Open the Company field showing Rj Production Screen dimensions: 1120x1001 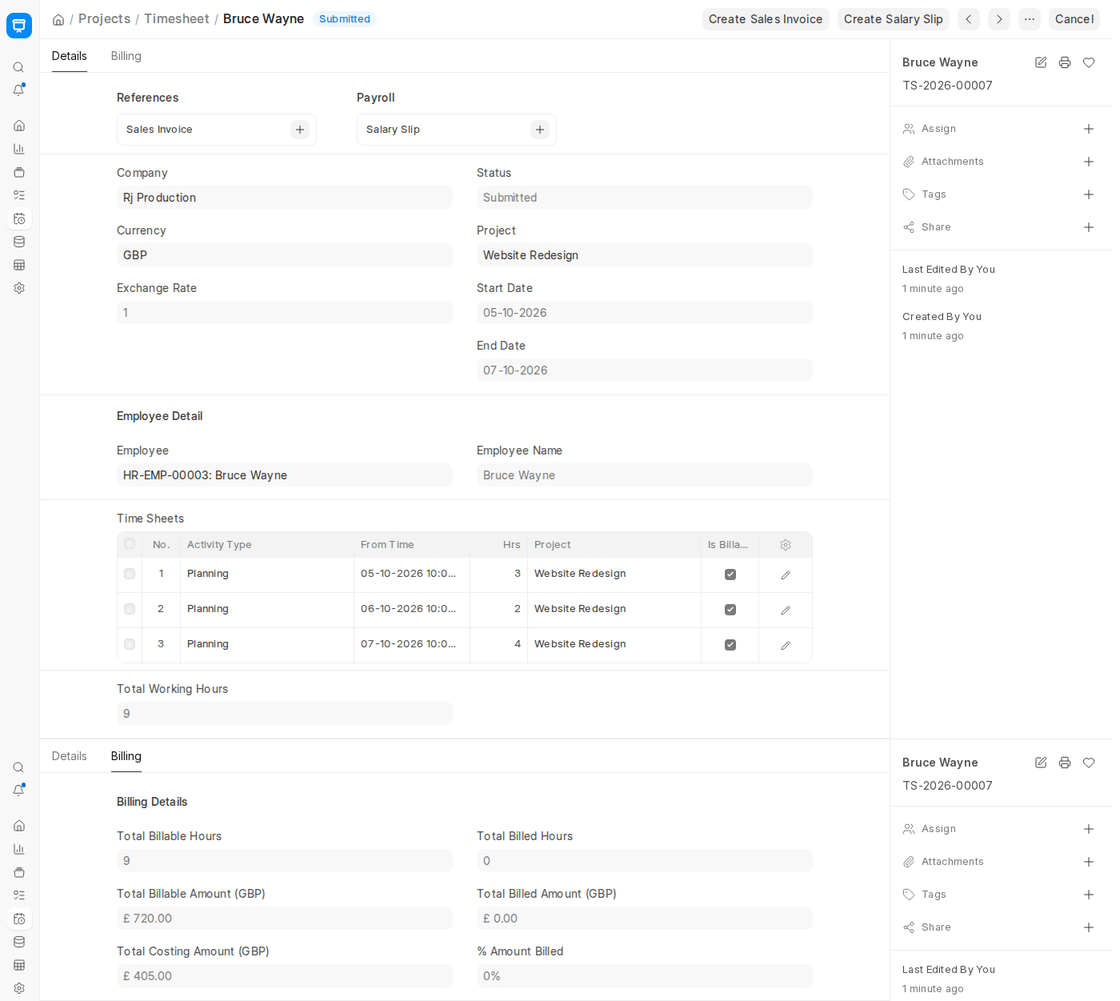point(284,197)
